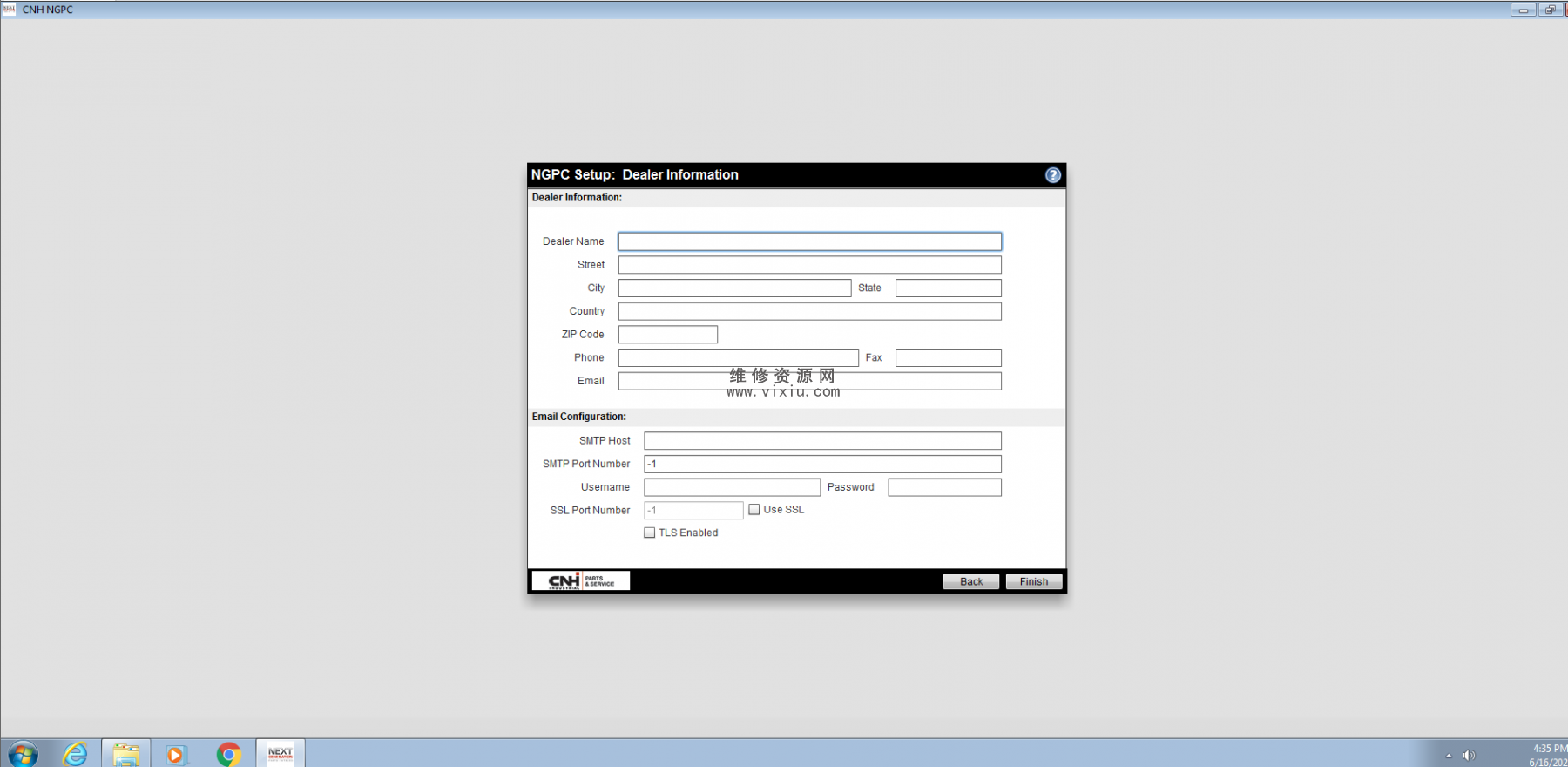Click the SMTP Host input field
This screenshot has width=1568, height=767.
823,441
